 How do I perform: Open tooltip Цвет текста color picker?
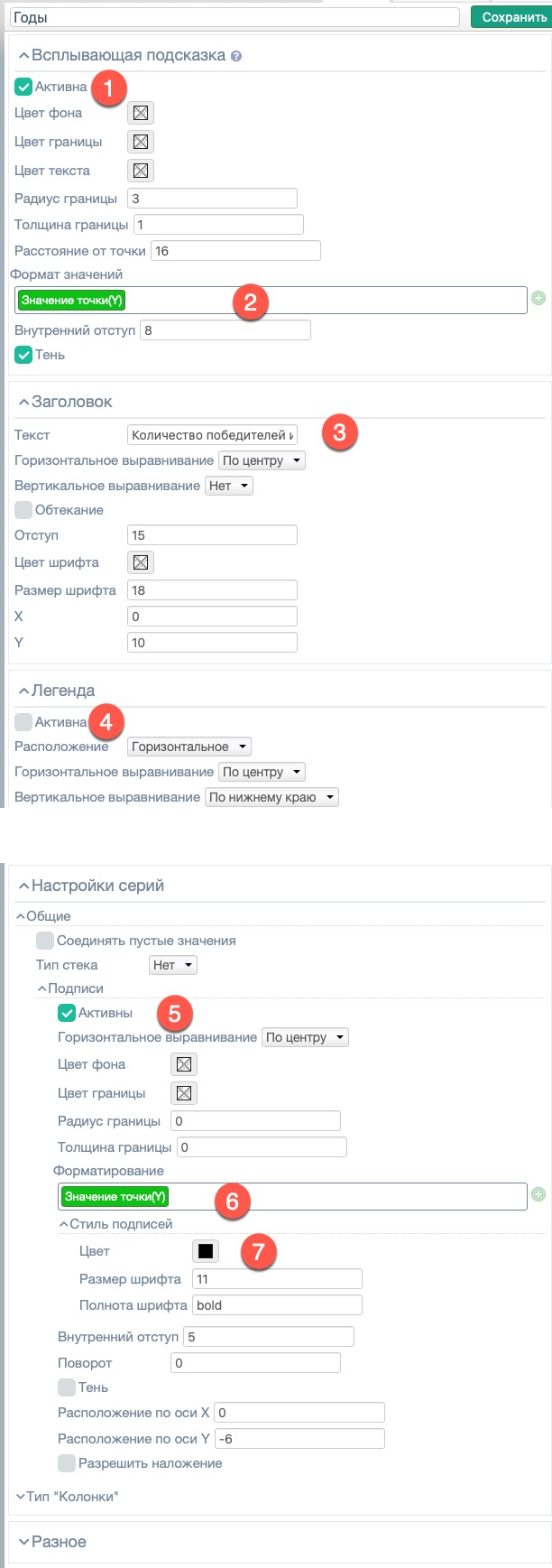click(x=141, y=171)
